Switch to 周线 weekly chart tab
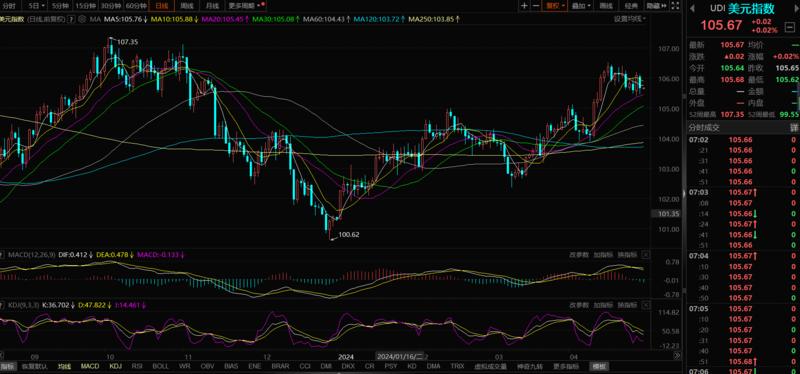 (x=187, y=6)
